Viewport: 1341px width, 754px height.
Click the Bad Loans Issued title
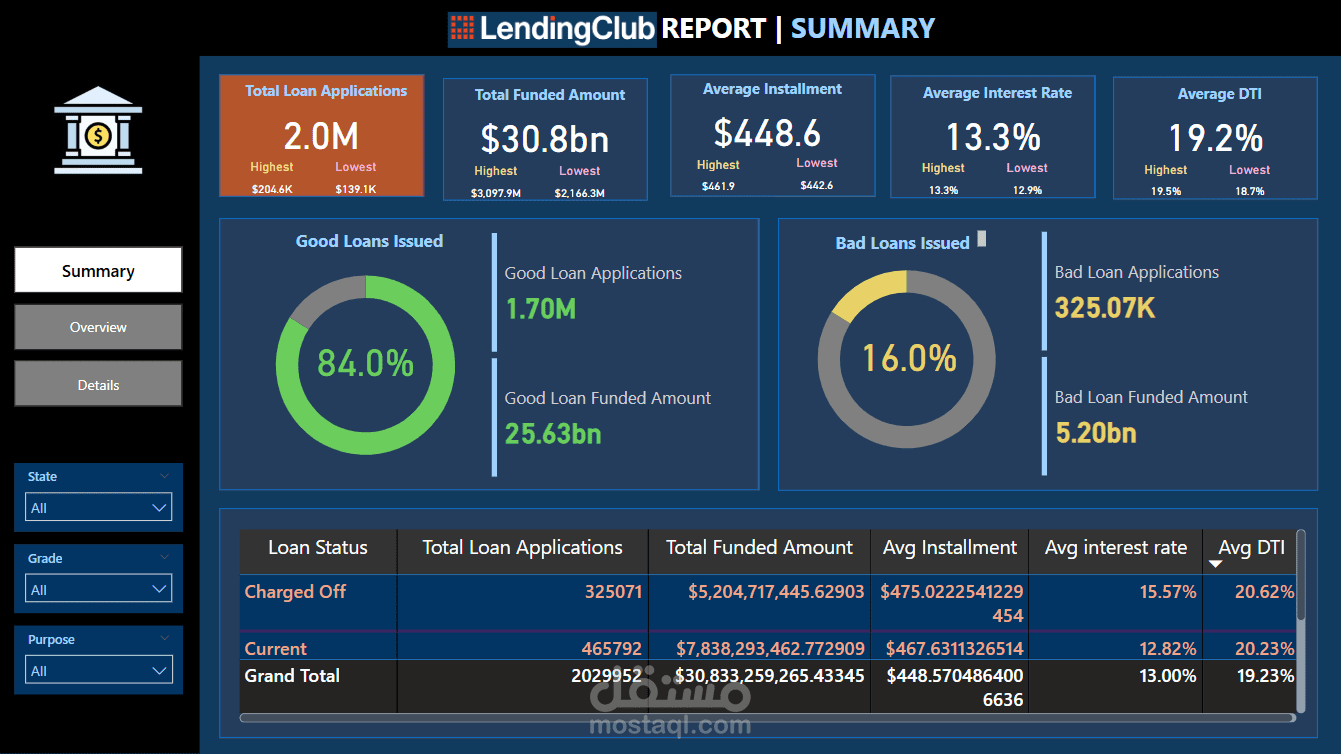[902, 243]
